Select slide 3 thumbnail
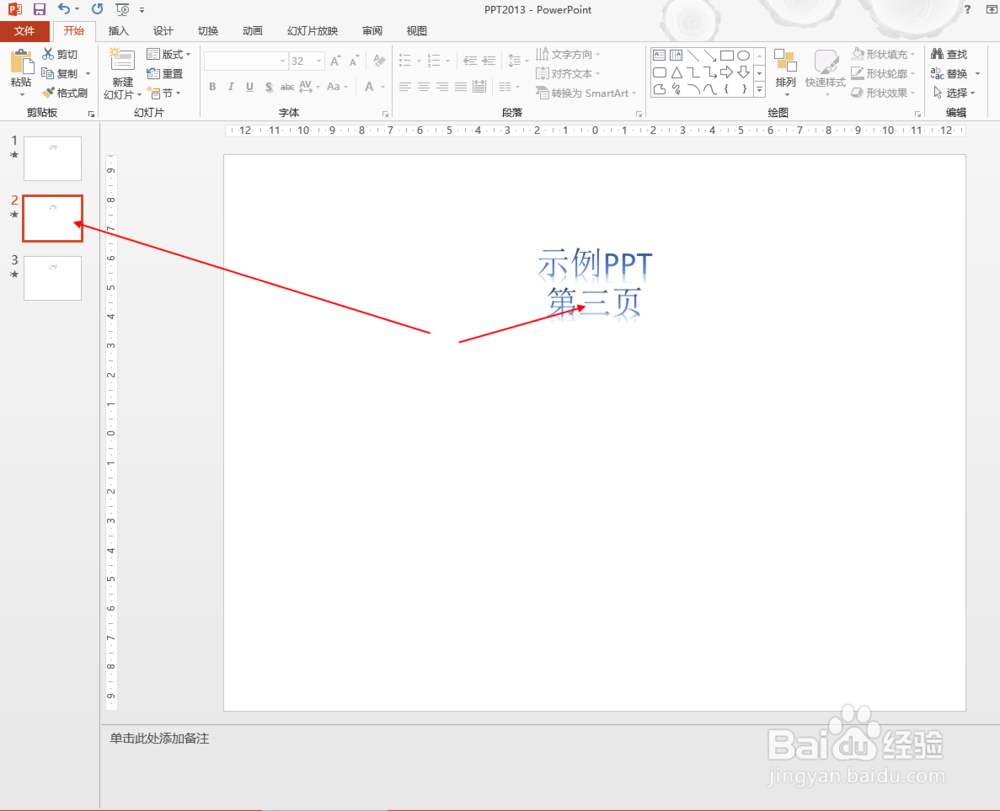This screenshot has height=811, width=1000. [x=52, y=278]
